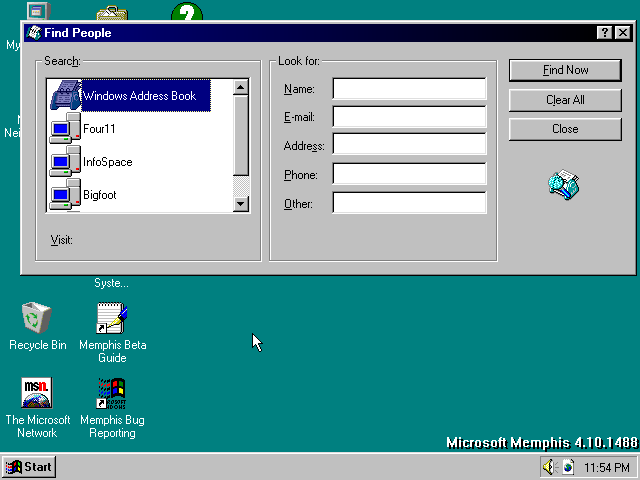Click the volume speaker tray icon
Image resolution: width=640 pixels, height=480 pixels.
pyautogui.click(x=550, y=467)
